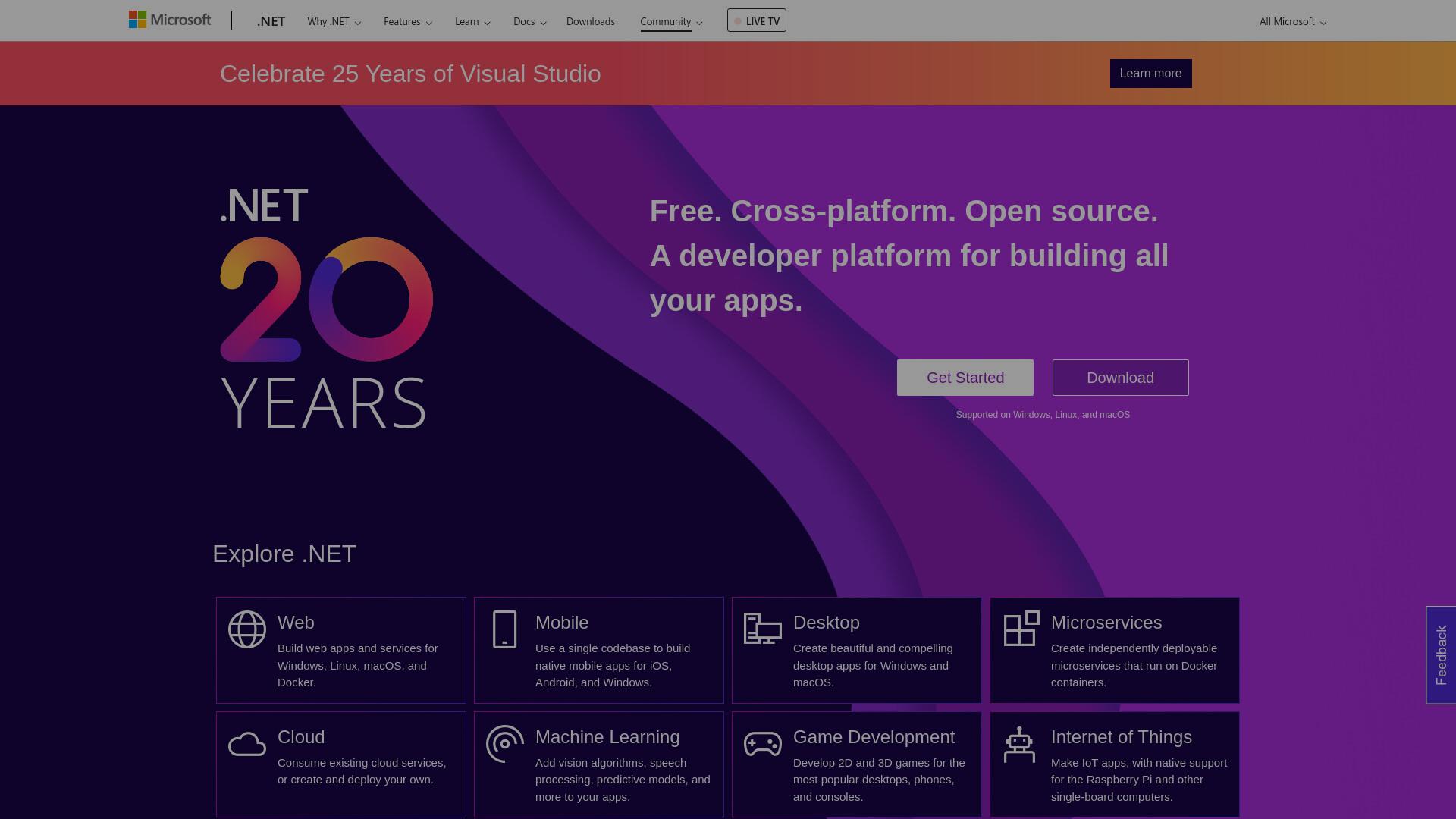Image resolution: width=1456 pixels, height=819 pixels.
Task: Open the Web card title
Action: [x=296, y=623]
